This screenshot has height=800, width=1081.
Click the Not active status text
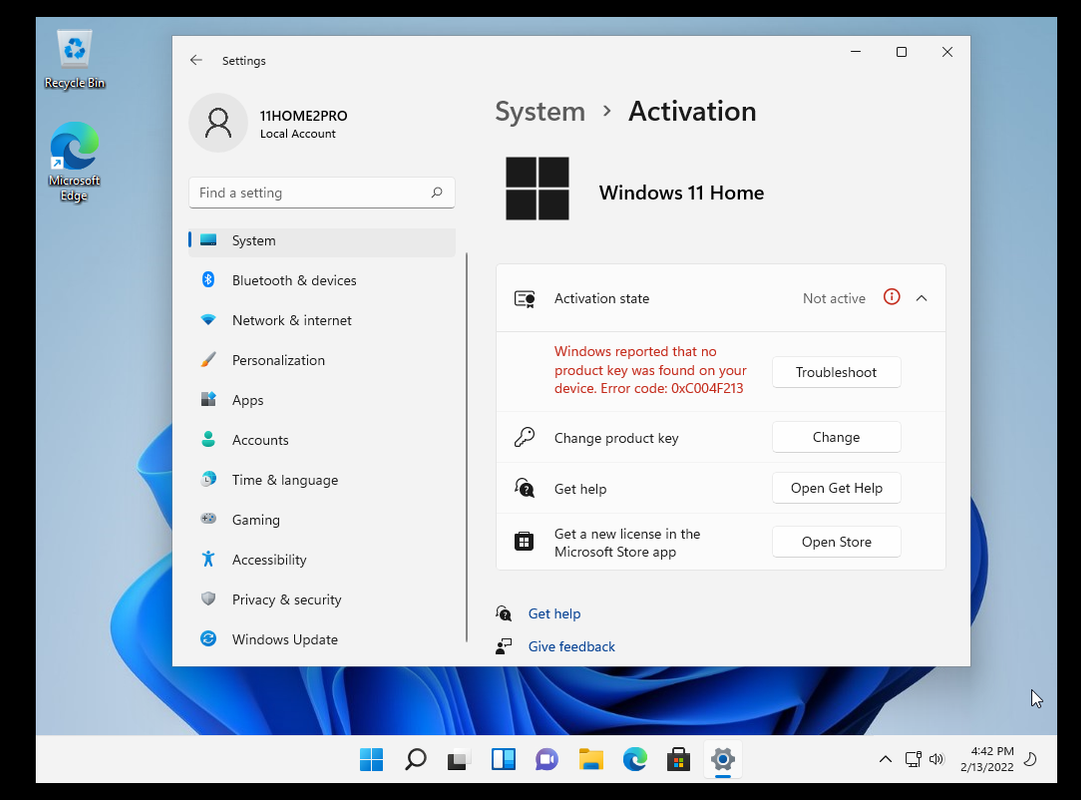834,299
